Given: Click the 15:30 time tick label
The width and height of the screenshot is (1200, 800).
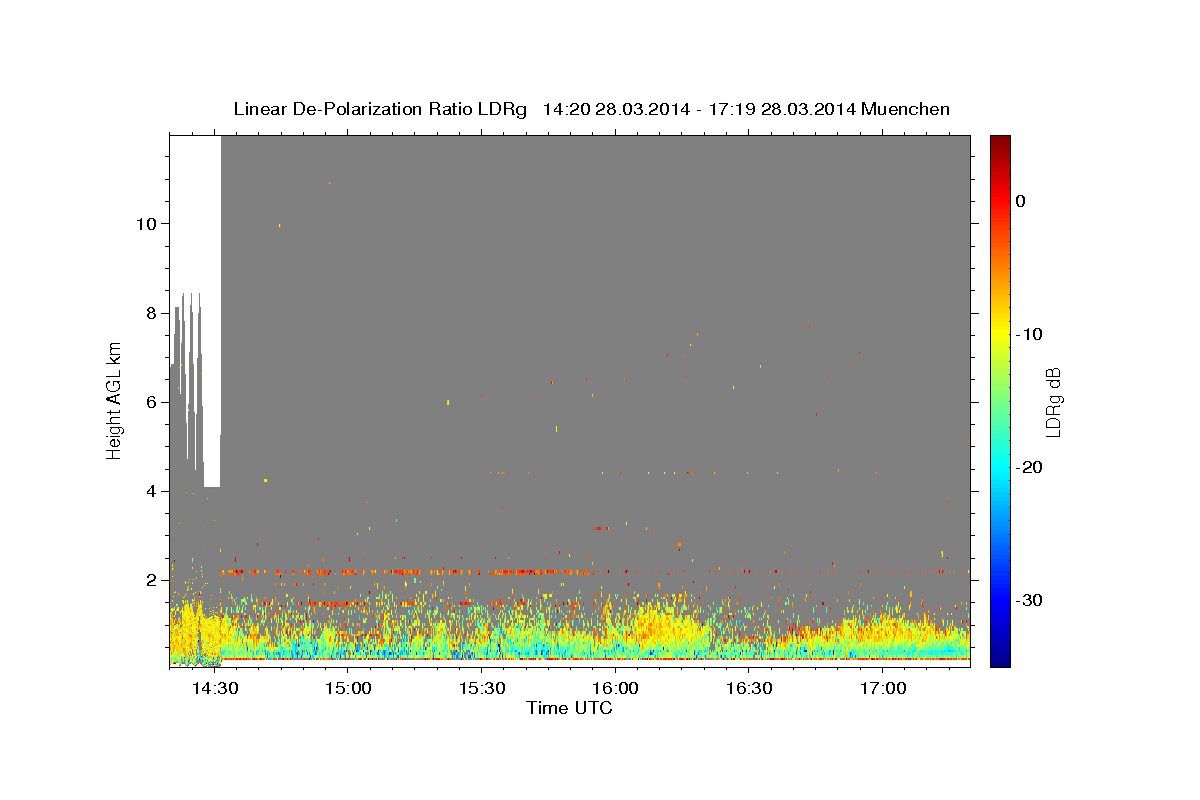Looking at the screenshot, I should (x=481, y=689).
